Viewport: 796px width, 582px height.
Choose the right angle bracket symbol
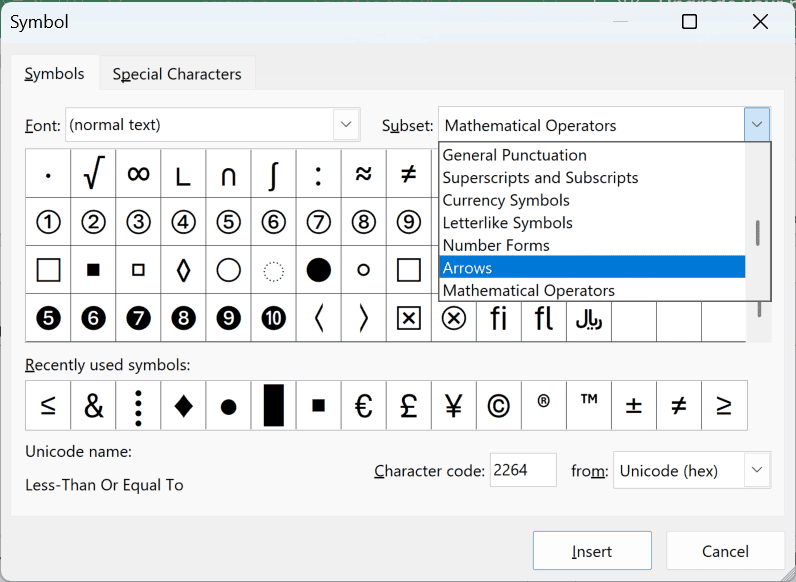363,318
